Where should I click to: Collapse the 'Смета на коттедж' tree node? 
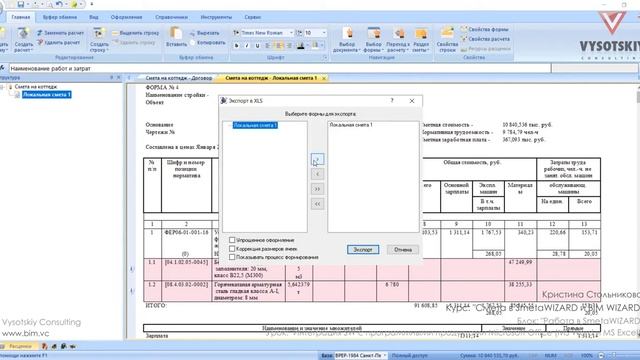(3, 87)
